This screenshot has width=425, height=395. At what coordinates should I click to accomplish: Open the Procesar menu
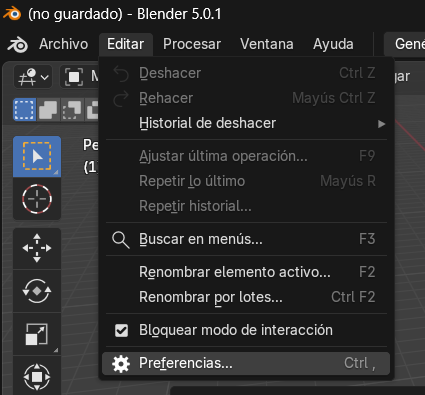click(192, 44)
